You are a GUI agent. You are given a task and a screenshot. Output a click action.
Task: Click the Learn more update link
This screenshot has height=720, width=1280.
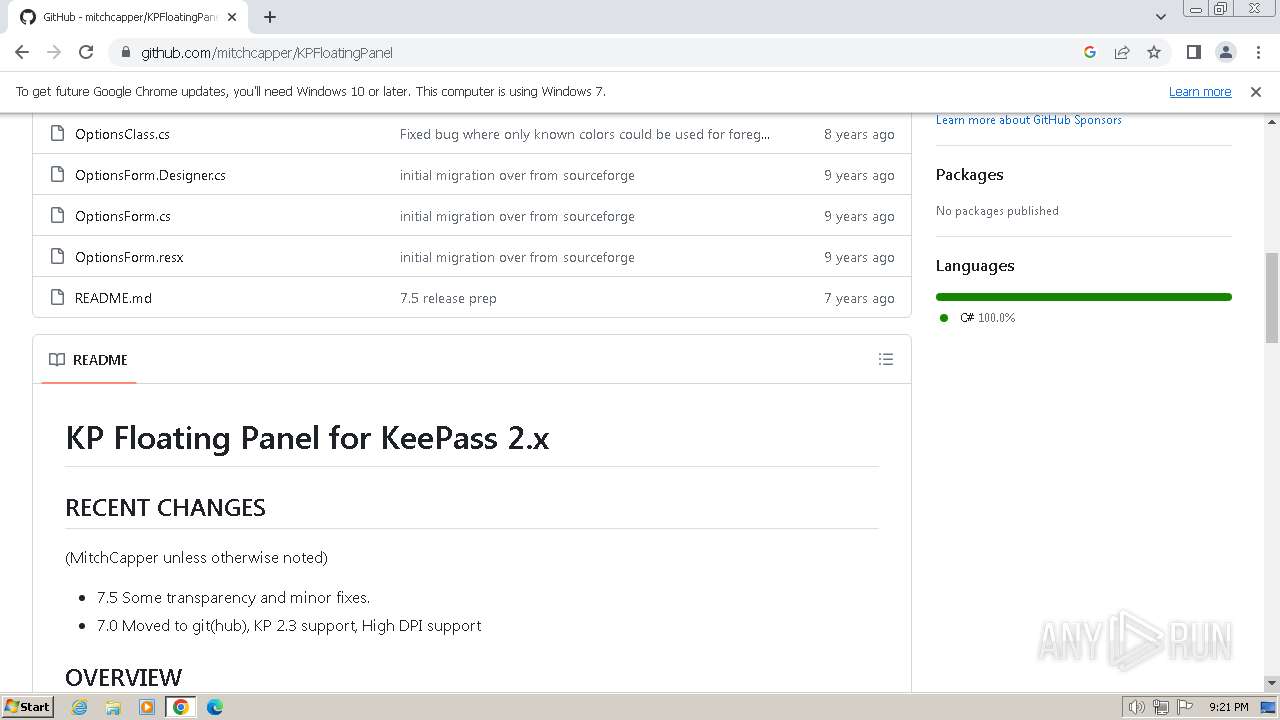tap(1199, 92)
